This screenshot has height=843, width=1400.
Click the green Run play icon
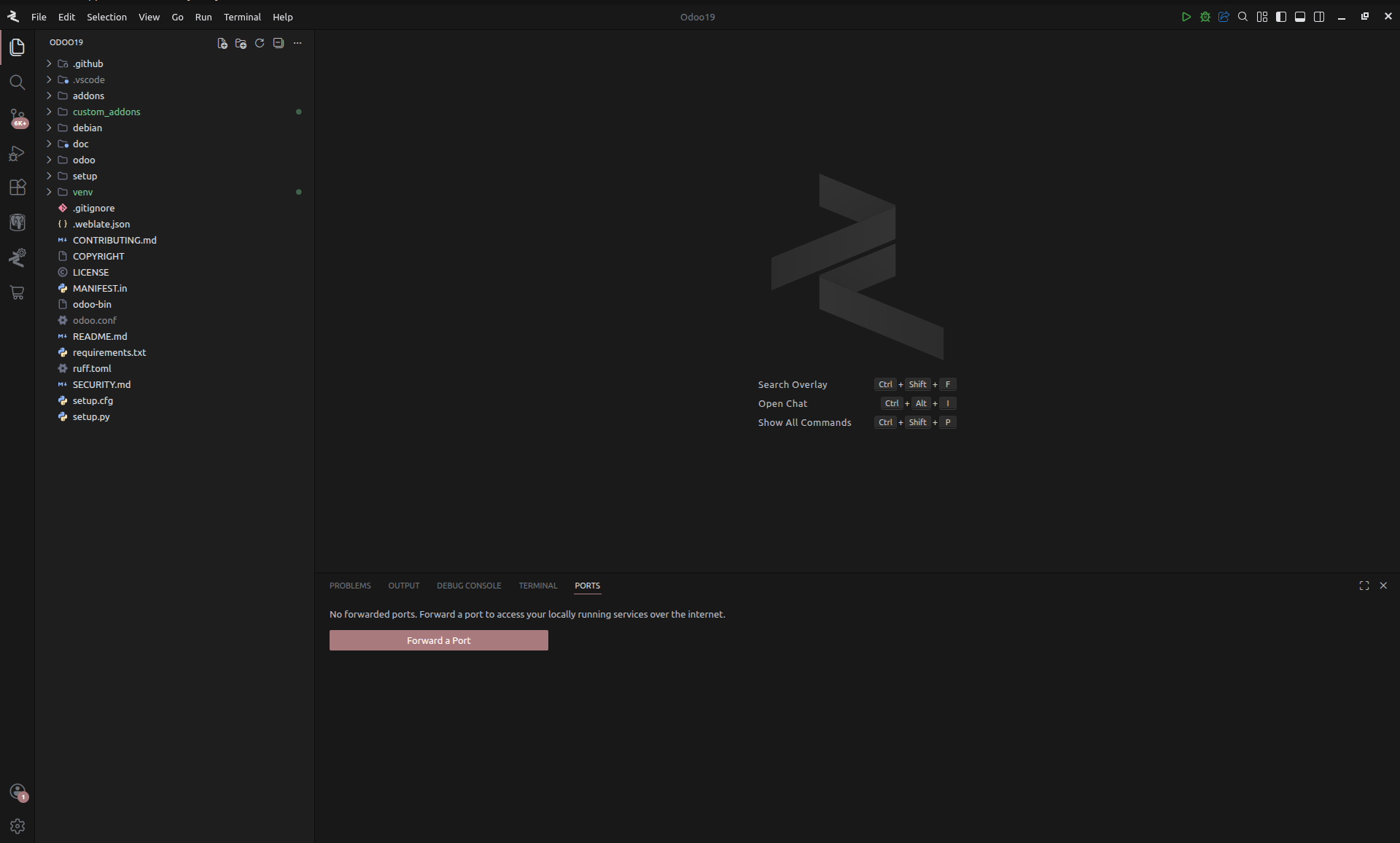(x=1186, y=17)
